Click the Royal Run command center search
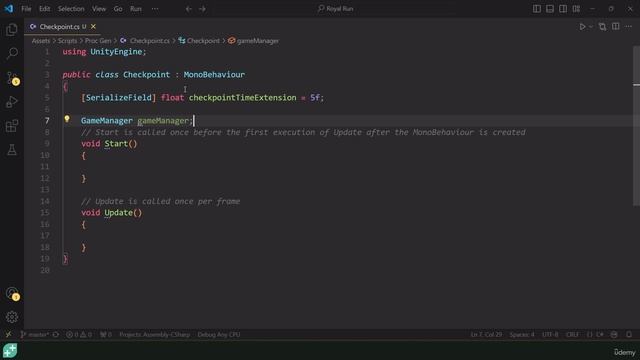The image size is (640, 360). click(x=336, y=9)
